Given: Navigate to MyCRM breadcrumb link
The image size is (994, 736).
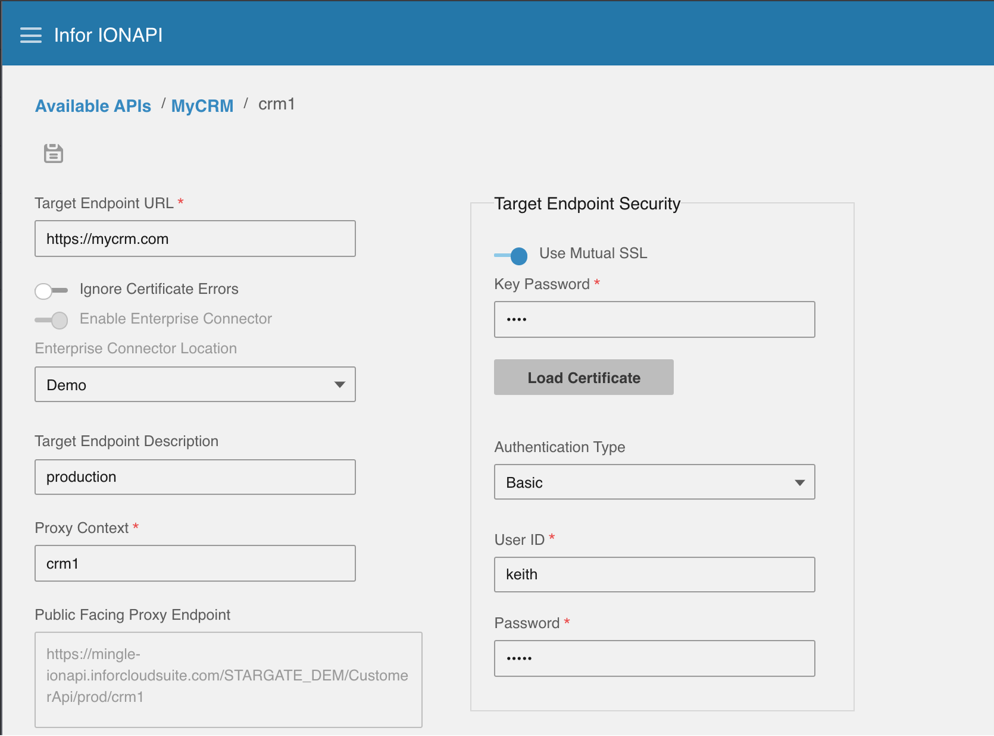Looking at the screenshot, I should click(202, 106).
